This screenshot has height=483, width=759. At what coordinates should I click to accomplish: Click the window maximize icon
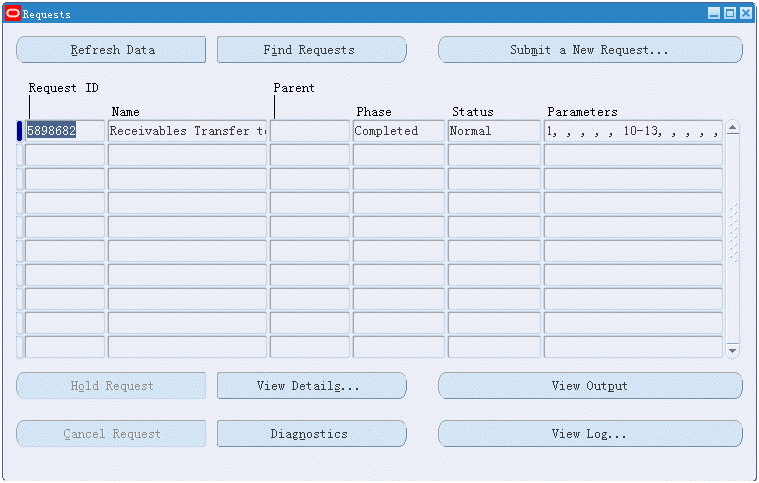click(x=729, y=13)
